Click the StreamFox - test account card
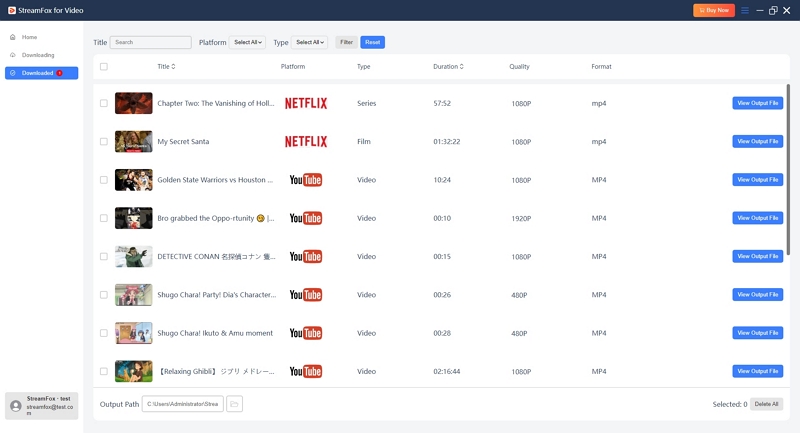Screen dimensions: 800x433 click(x=41, y=406)
